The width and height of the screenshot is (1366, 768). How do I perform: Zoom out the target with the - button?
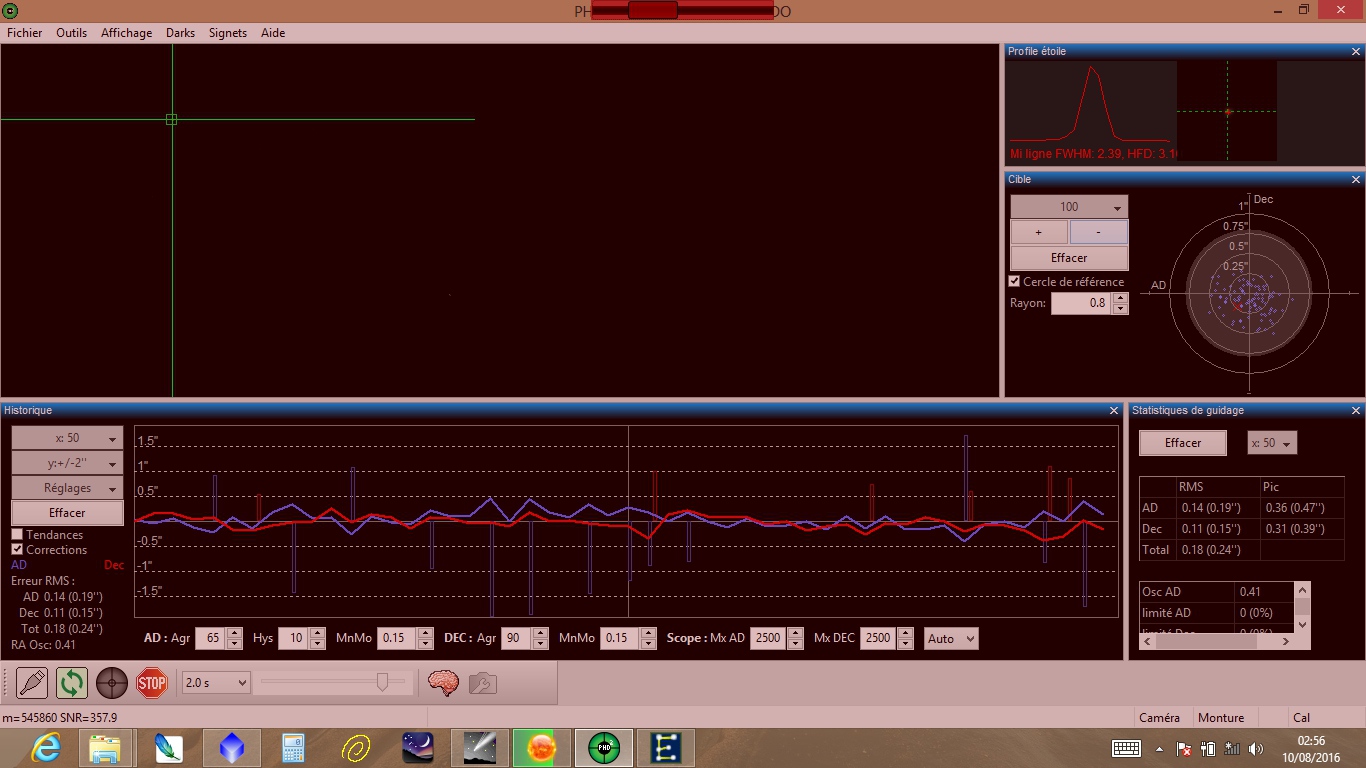point(1099,232)
